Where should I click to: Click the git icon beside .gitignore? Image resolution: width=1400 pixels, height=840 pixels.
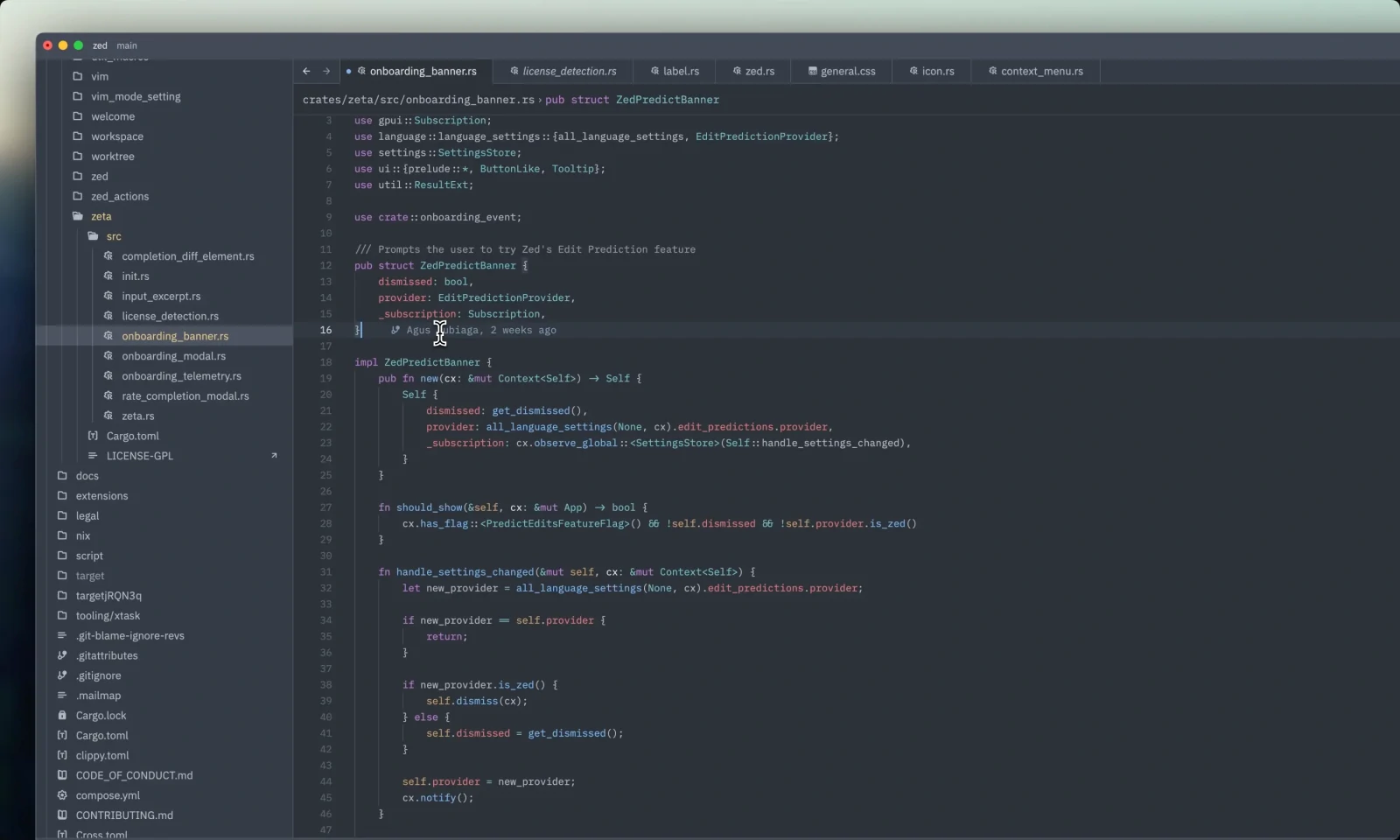tap(62, 675)
